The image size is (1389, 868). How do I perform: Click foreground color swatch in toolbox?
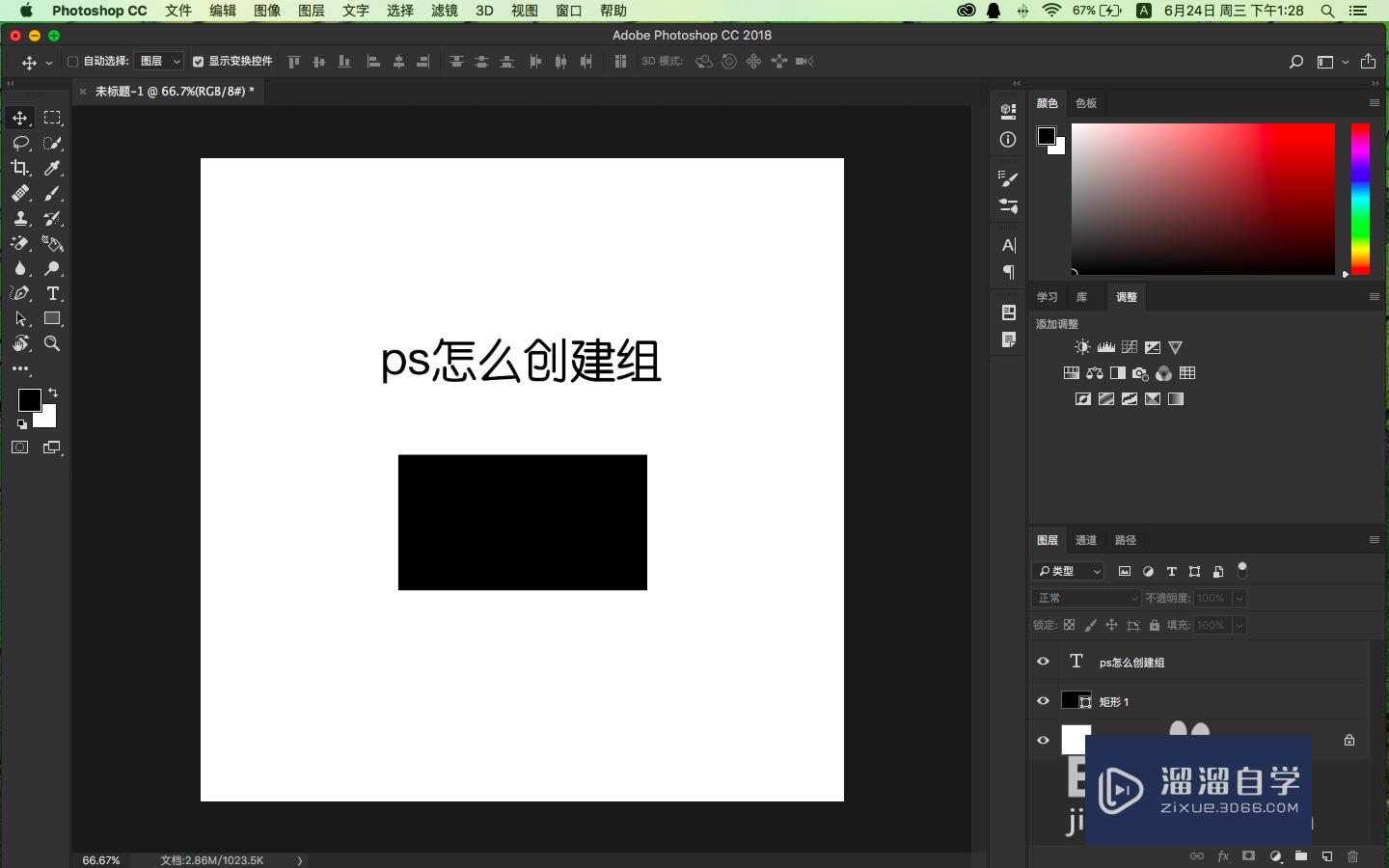29,399
